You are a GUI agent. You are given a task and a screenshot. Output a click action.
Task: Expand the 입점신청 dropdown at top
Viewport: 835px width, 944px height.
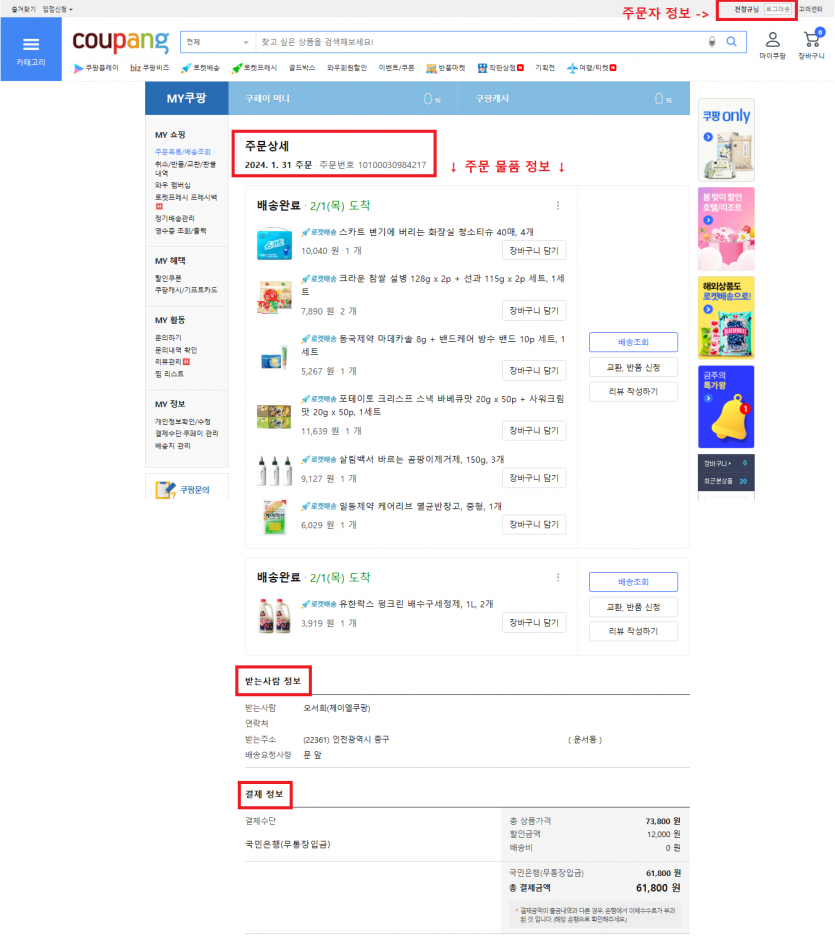[57, 9]
